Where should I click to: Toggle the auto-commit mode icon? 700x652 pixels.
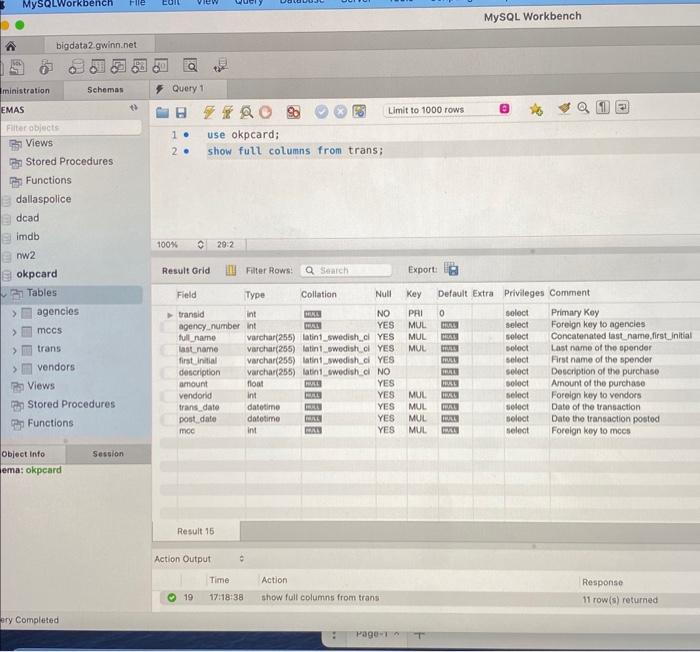359,111
